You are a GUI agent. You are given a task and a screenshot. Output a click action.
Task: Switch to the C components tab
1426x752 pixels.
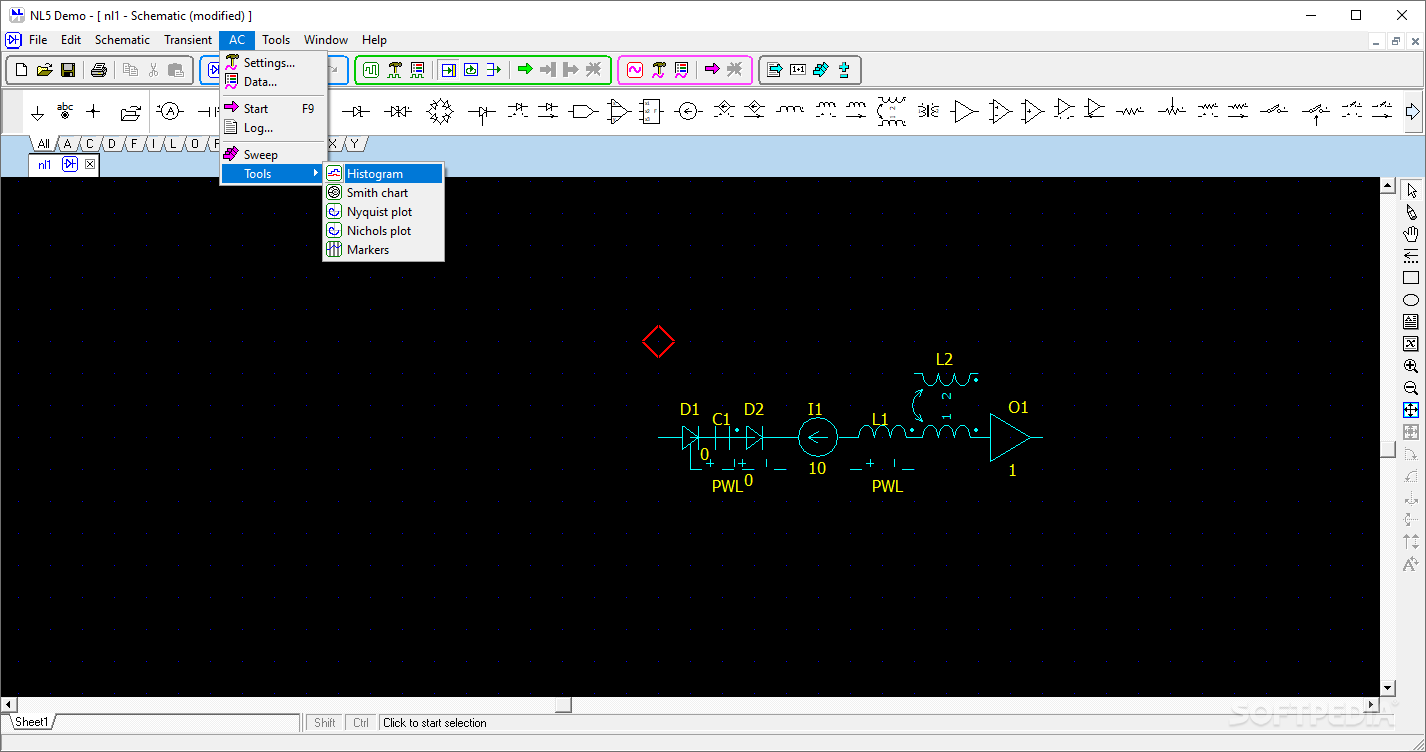90,144
